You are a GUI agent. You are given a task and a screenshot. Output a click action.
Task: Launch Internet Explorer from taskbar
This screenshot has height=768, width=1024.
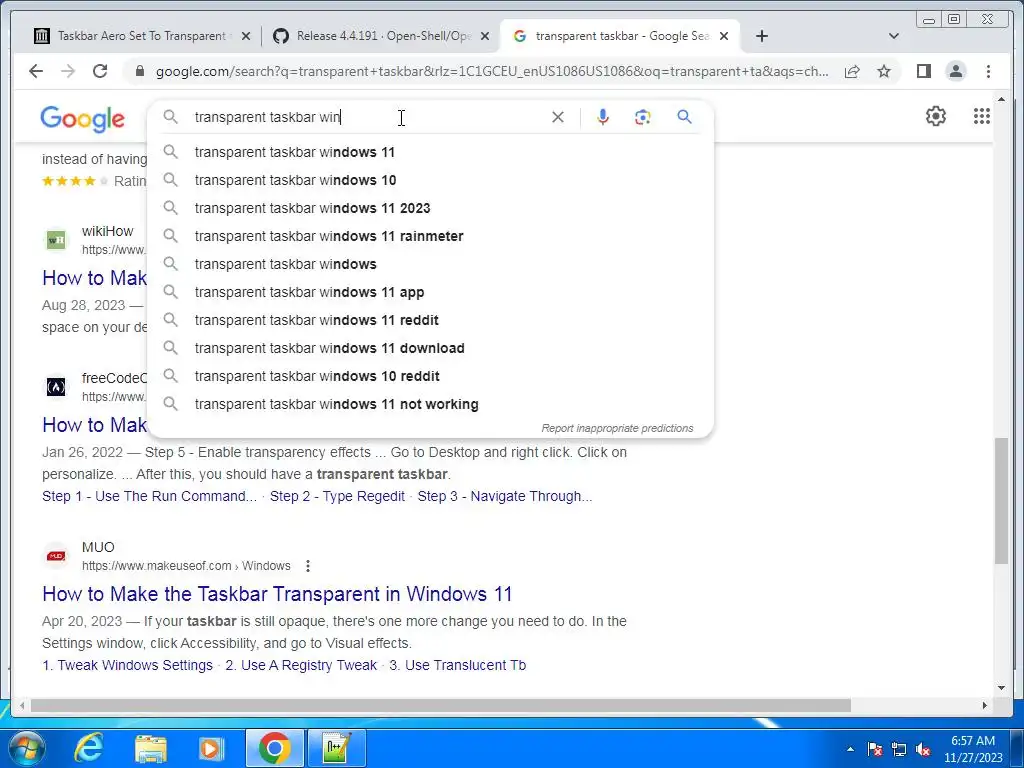[x=88, y=748]
